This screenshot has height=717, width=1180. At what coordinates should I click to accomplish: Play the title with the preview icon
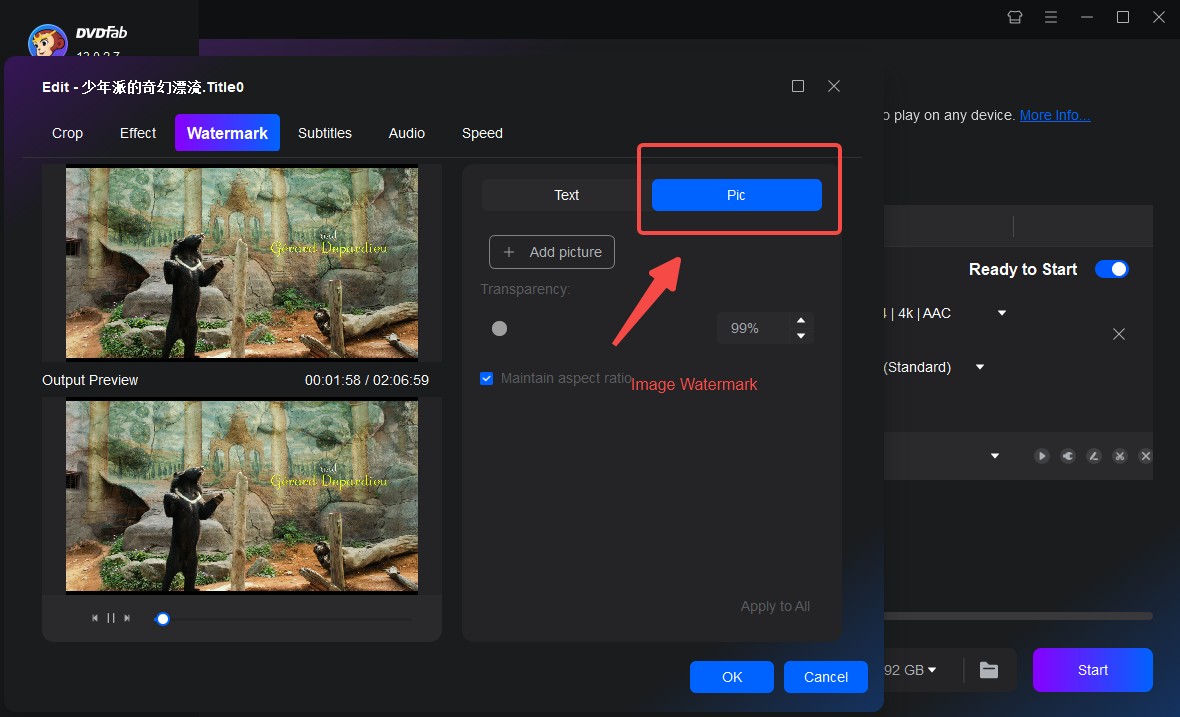pos(1042,456)
